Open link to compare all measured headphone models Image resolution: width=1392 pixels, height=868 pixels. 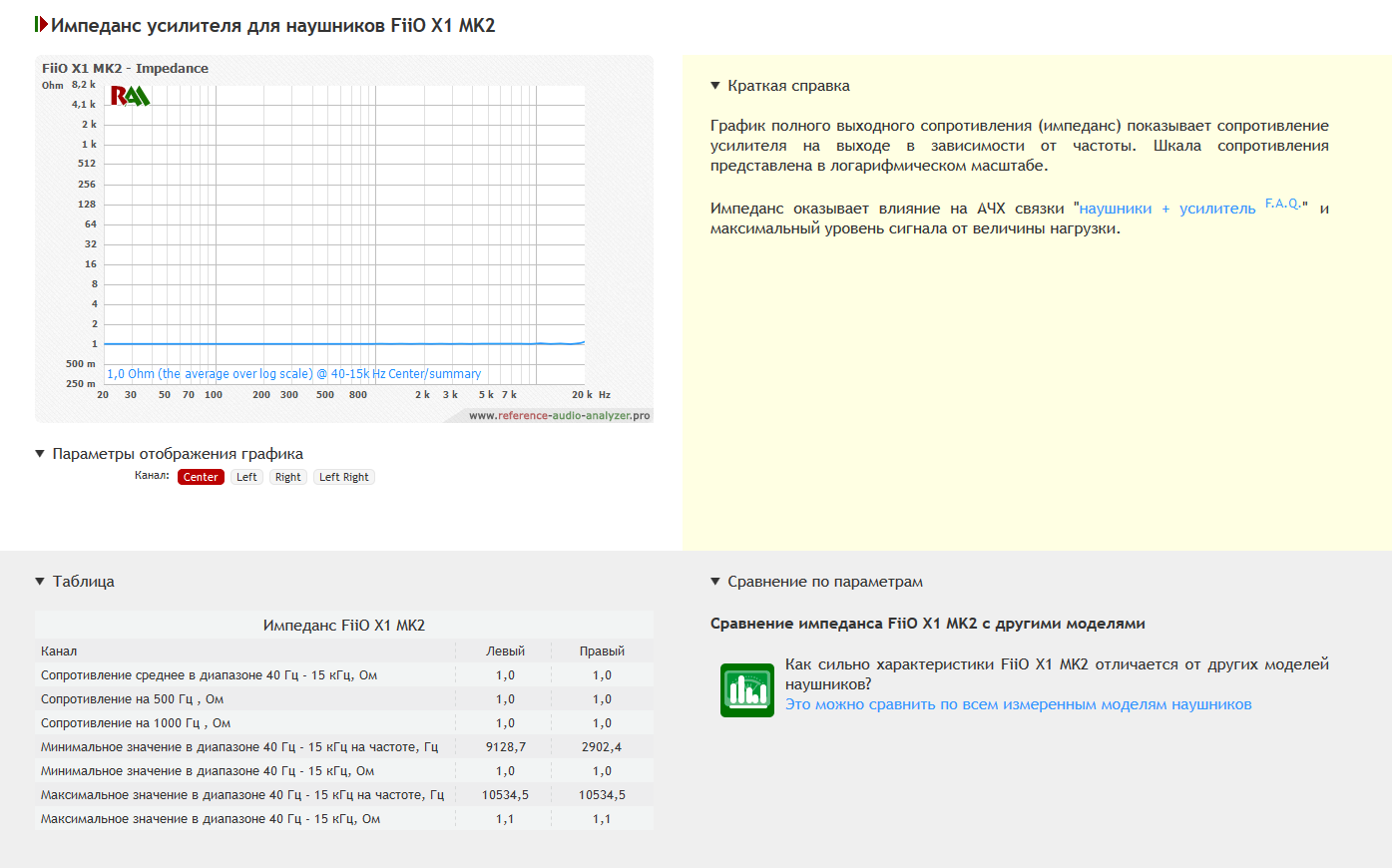pos(1018,704)
